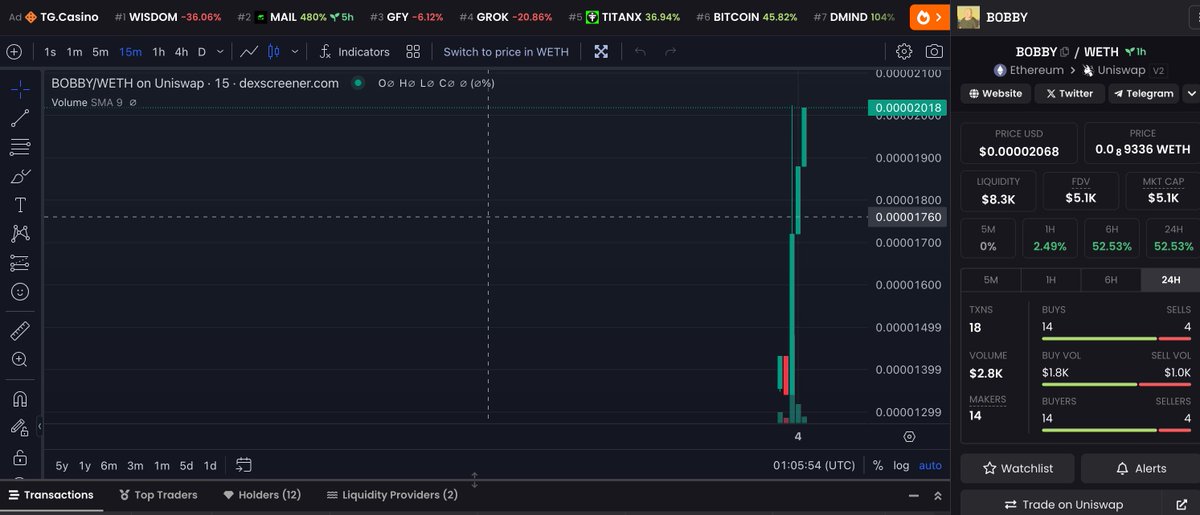This screenshot has width=1200, height=515.
Task: Click the redo arrow in chart toolbar
Action: 670,52
